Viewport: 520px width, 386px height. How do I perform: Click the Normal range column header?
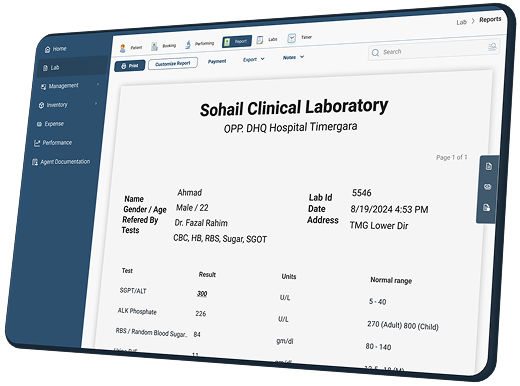point(391,280)
